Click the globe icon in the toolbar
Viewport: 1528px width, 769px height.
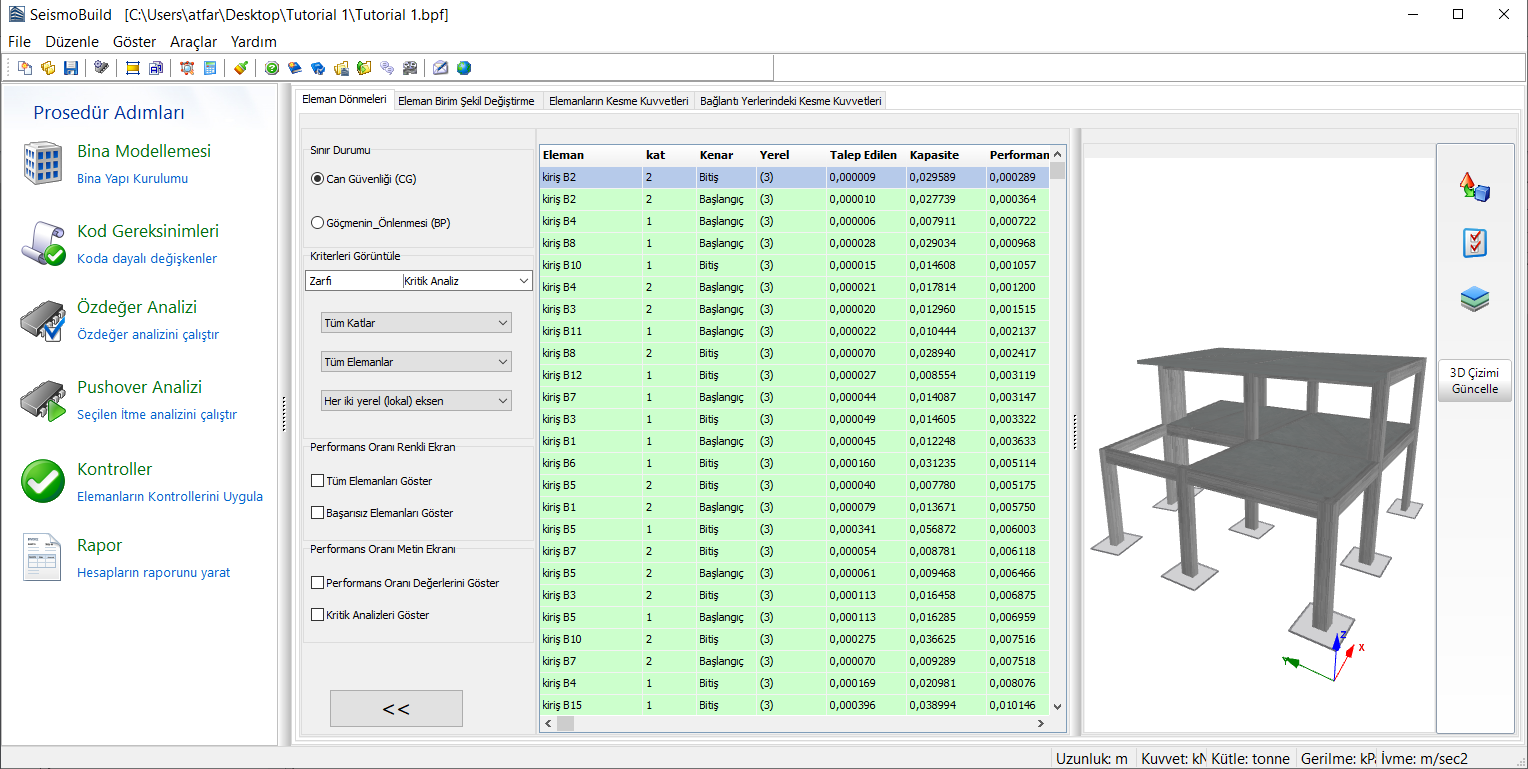(x=464, y=68)
